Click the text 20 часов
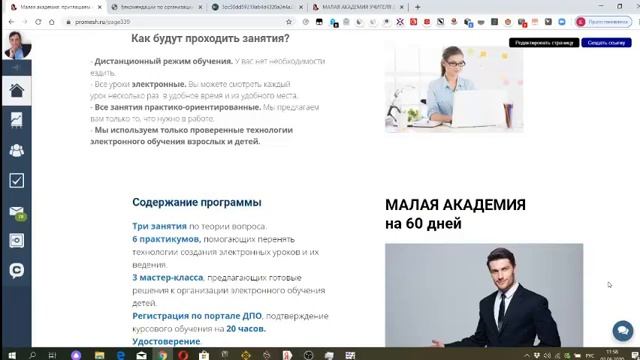 click(x=246, y=329)
